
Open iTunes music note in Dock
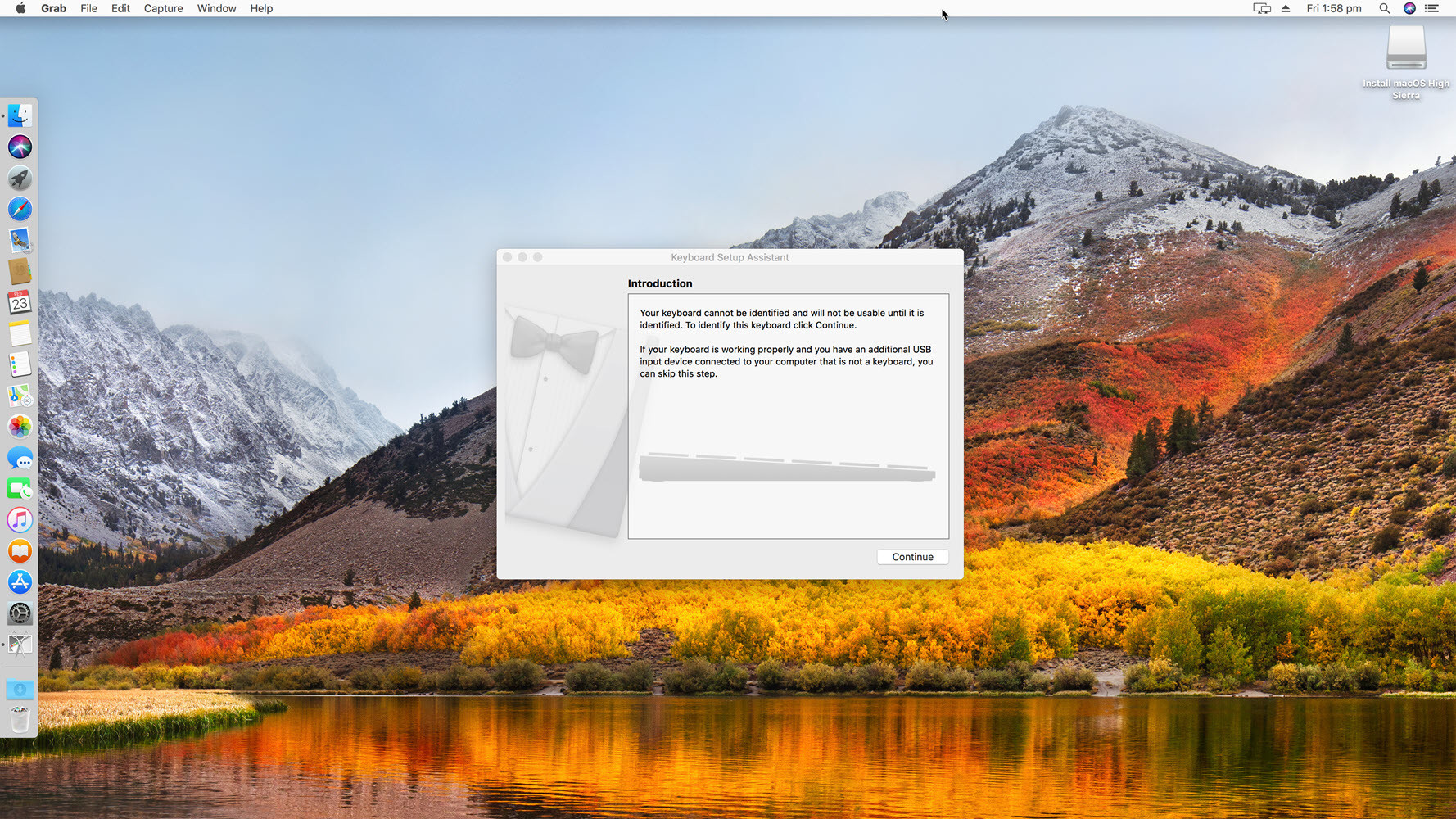tap(20, 520)
